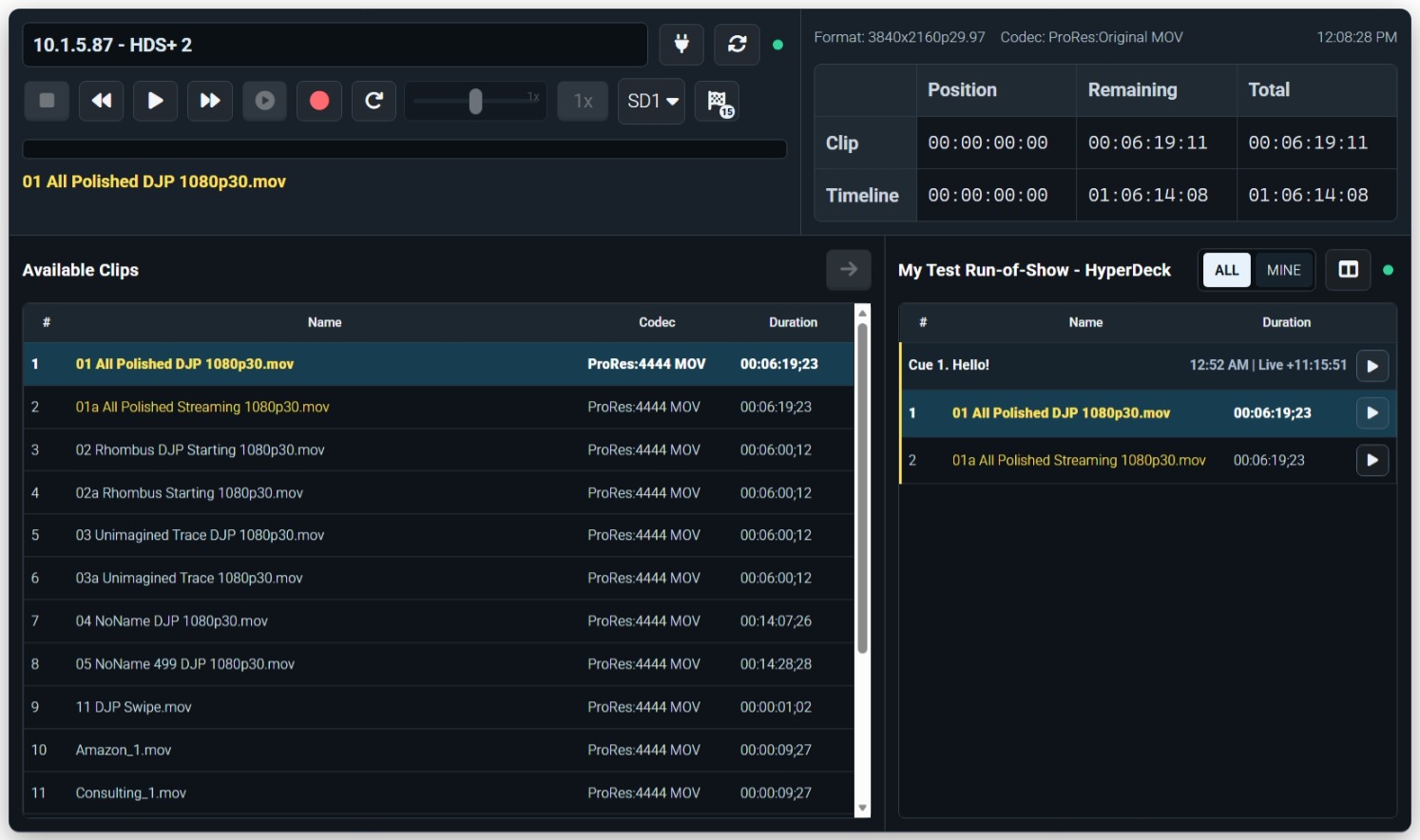The image size is (1420, 840).
Task: Switch to the MINE filter
Action: click(x=1283, y=270)
